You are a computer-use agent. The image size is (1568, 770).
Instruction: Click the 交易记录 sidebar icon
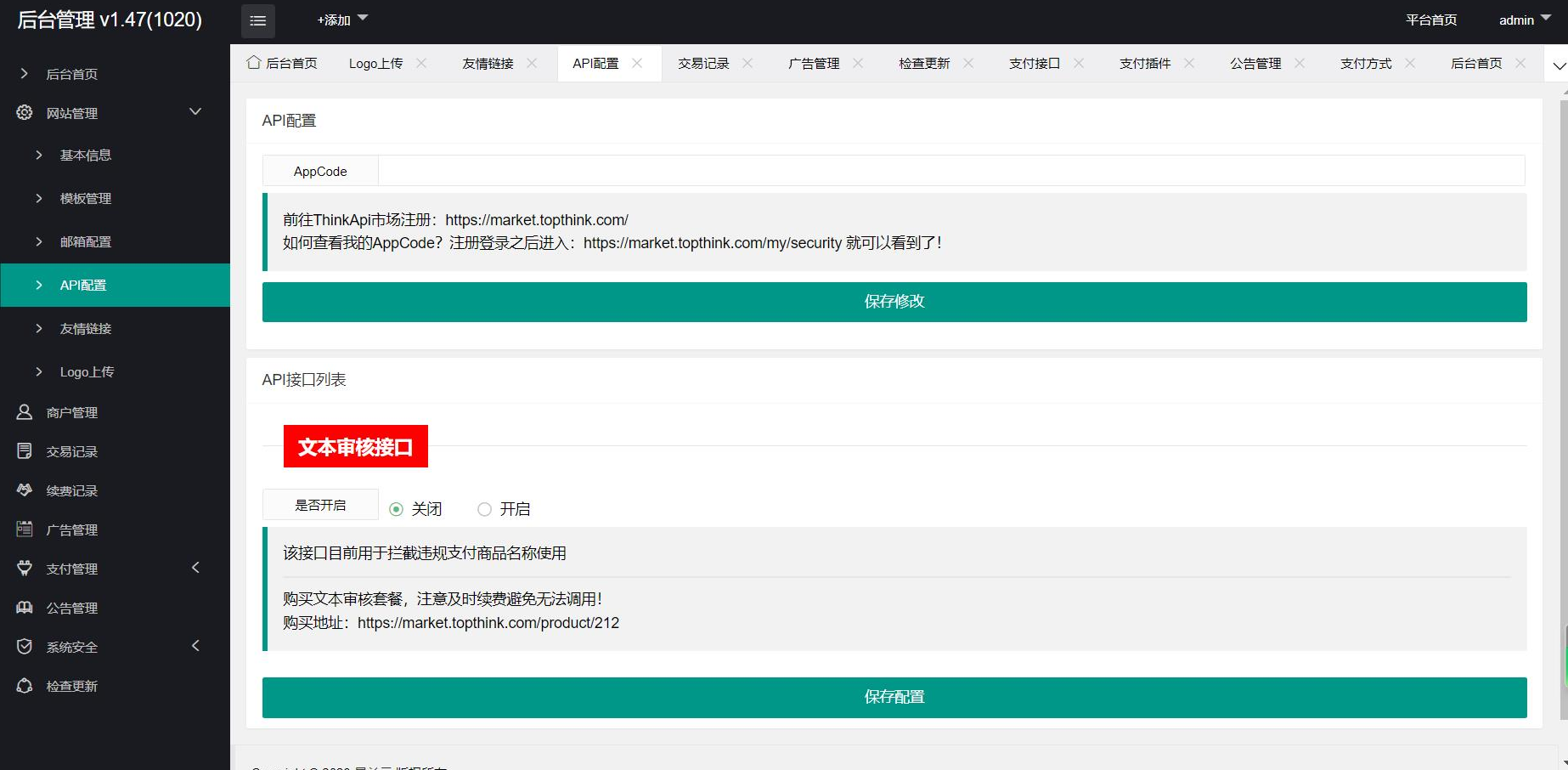[25, 451]
